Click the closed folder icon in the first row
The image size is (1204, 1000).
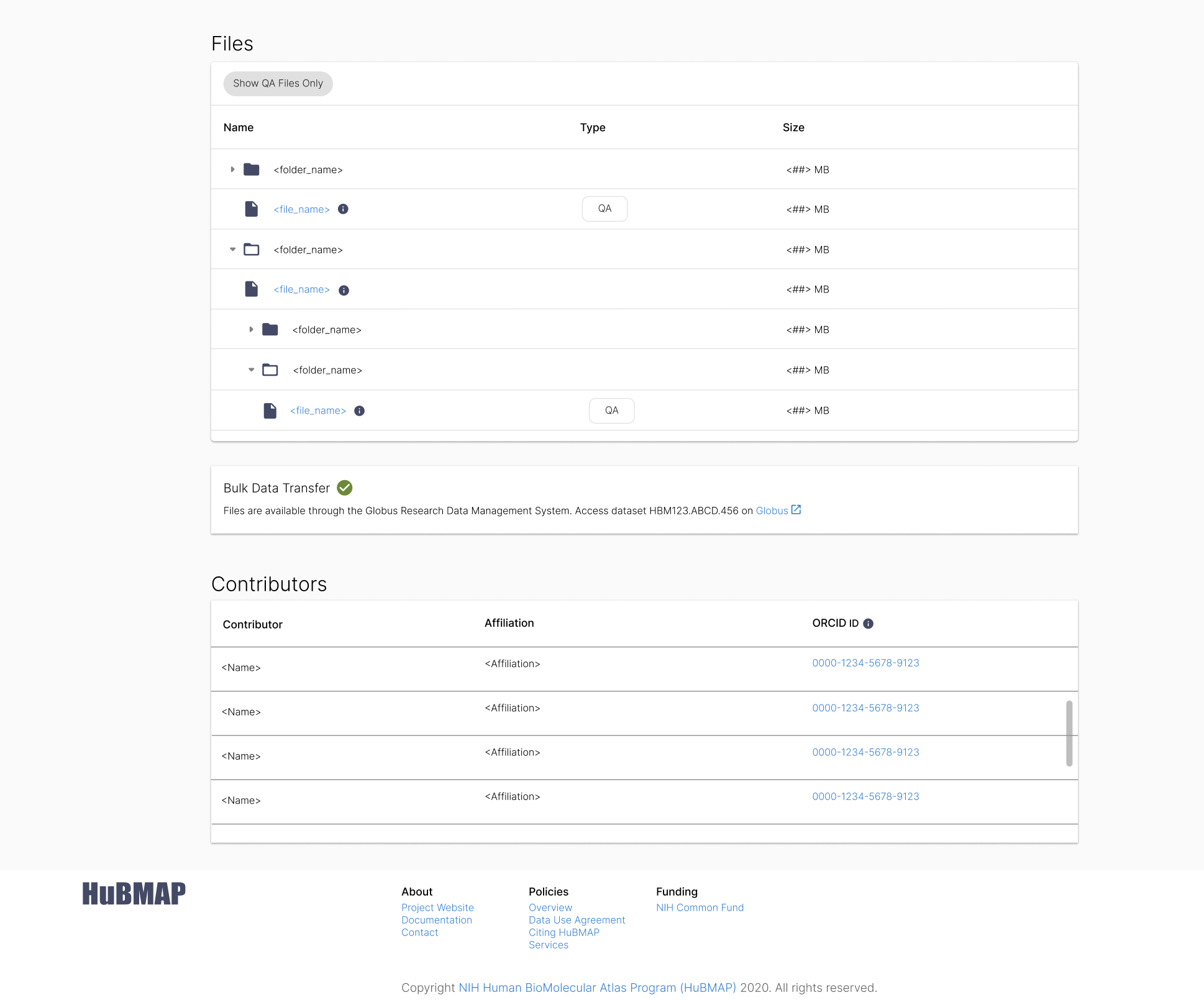pyautogui.click(x=252, y=169)
